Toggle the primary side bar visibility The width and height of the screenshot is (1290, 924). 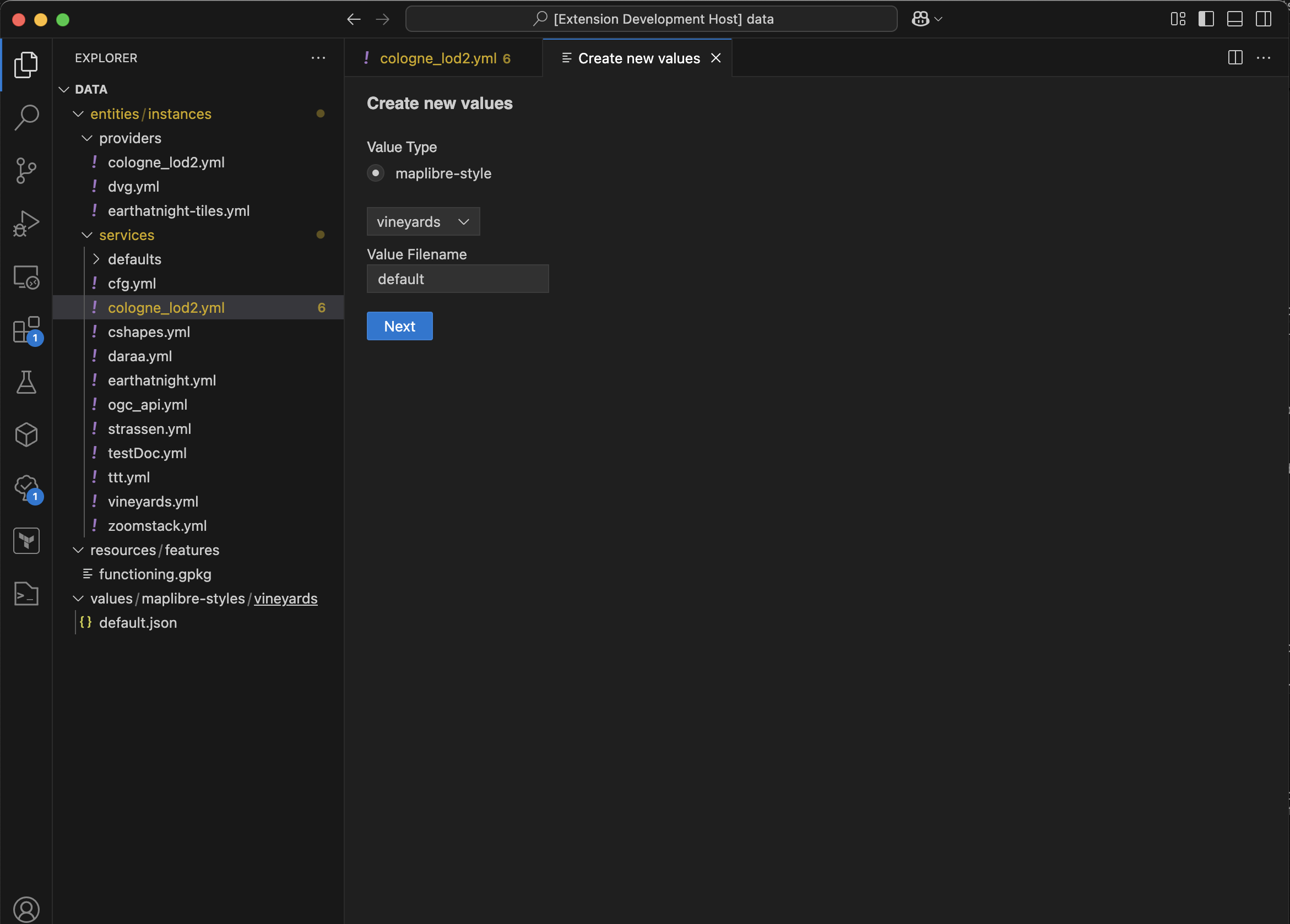click(1206, 19)
